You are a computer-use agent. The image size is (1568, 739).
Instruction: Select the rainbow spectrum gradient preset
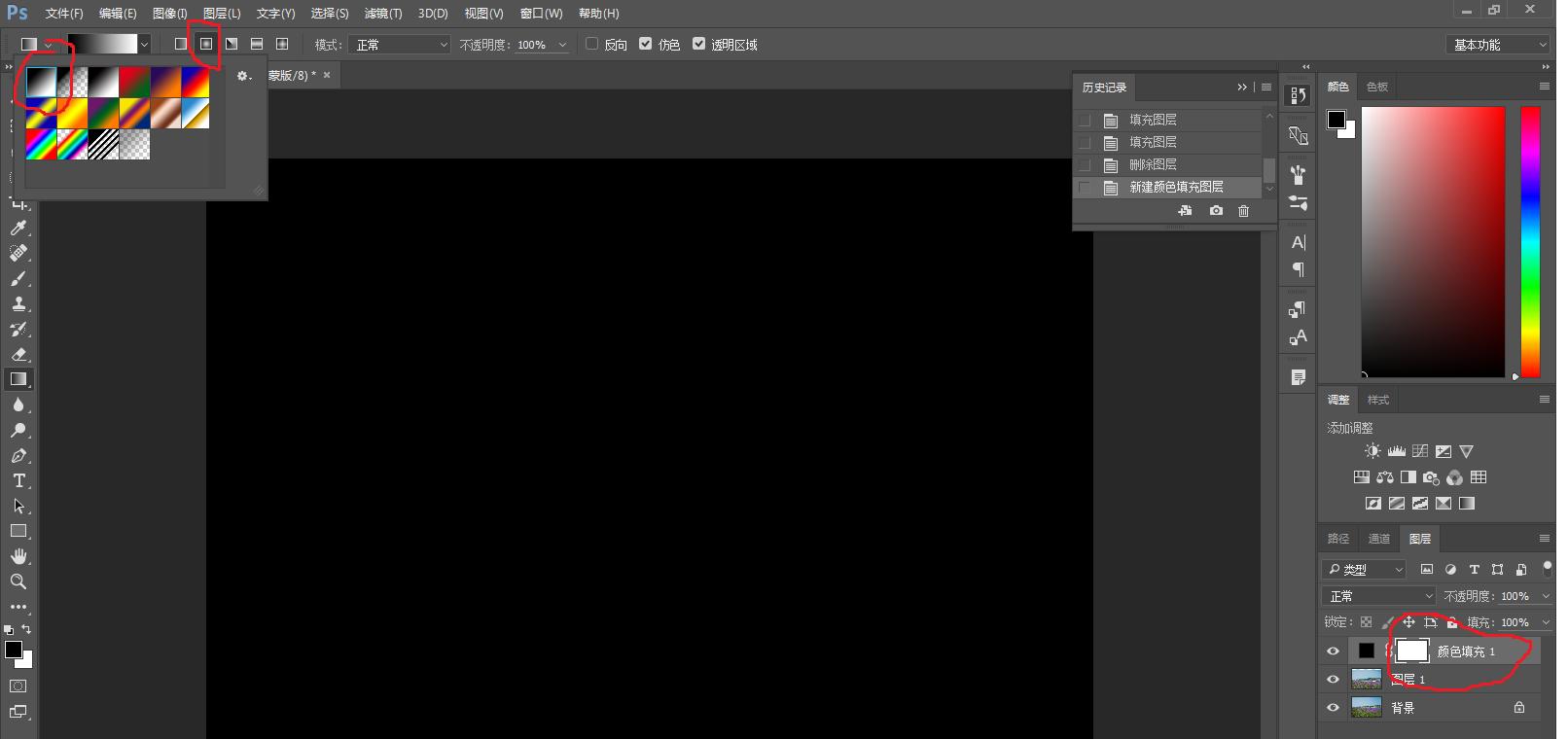pos(41,145)
